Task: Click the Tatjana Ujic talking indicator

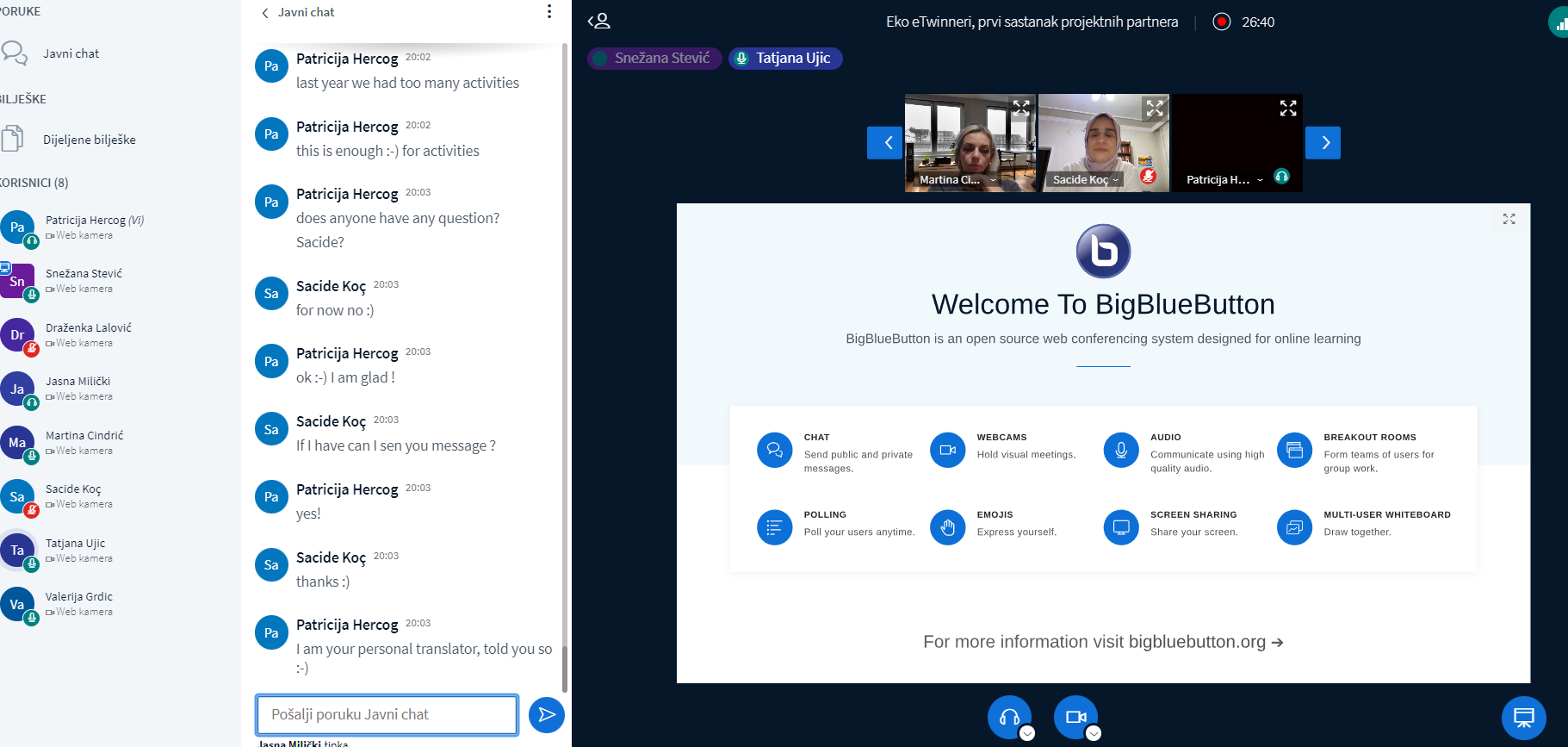Action: [785, 58]
